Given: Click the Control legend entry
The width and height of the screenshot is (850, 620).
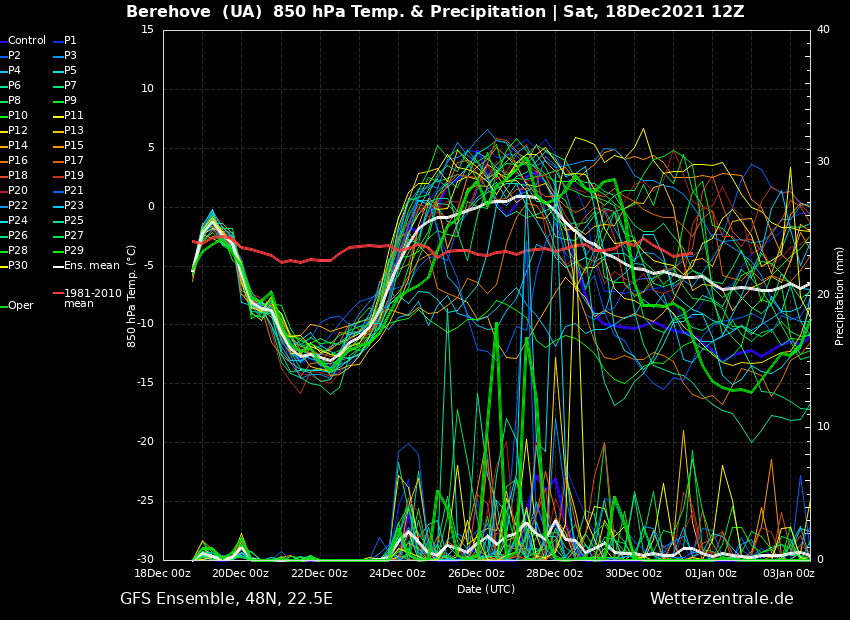Looking at the screenshot, I should [27, 41].
